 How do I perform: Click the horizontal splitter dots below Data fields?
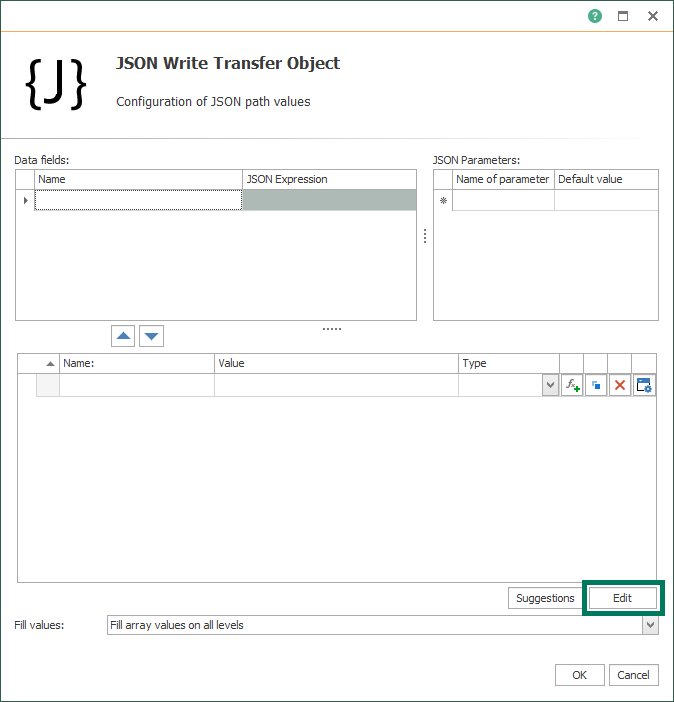pos(332,329)
